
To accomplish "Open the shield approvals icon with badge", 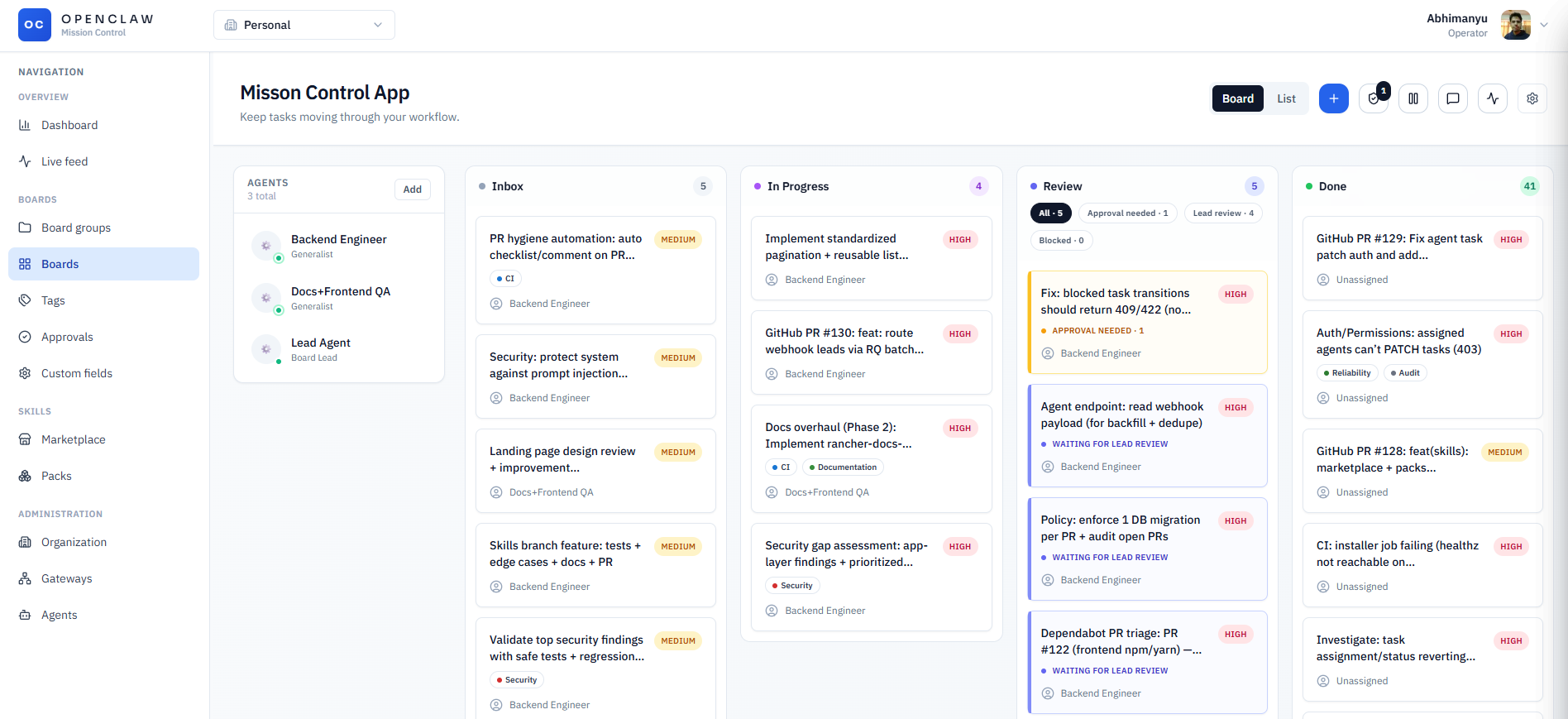I will point(1373,98).
